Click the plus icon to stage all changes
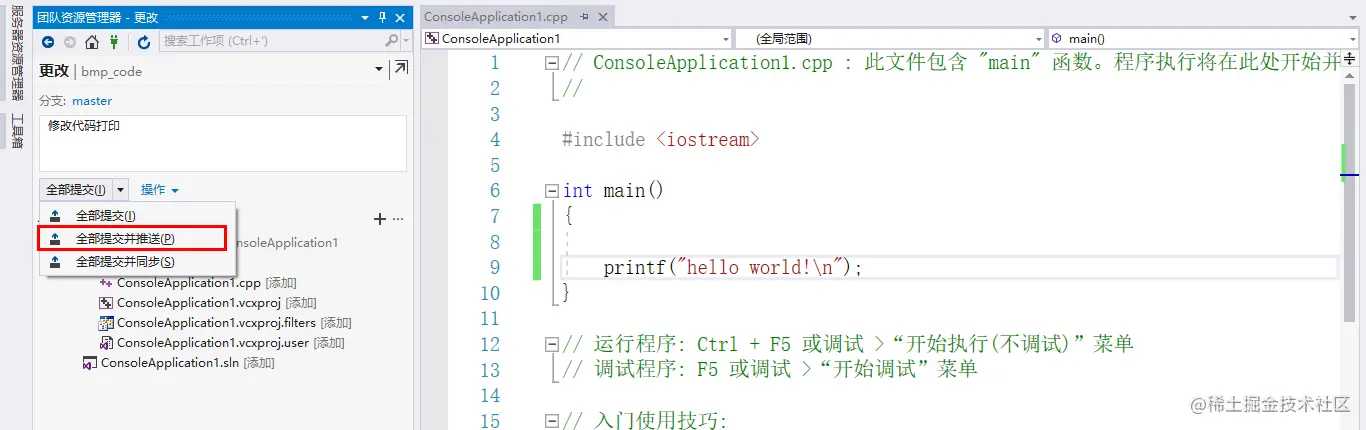 pyautogui.click(x=379, y=218)
